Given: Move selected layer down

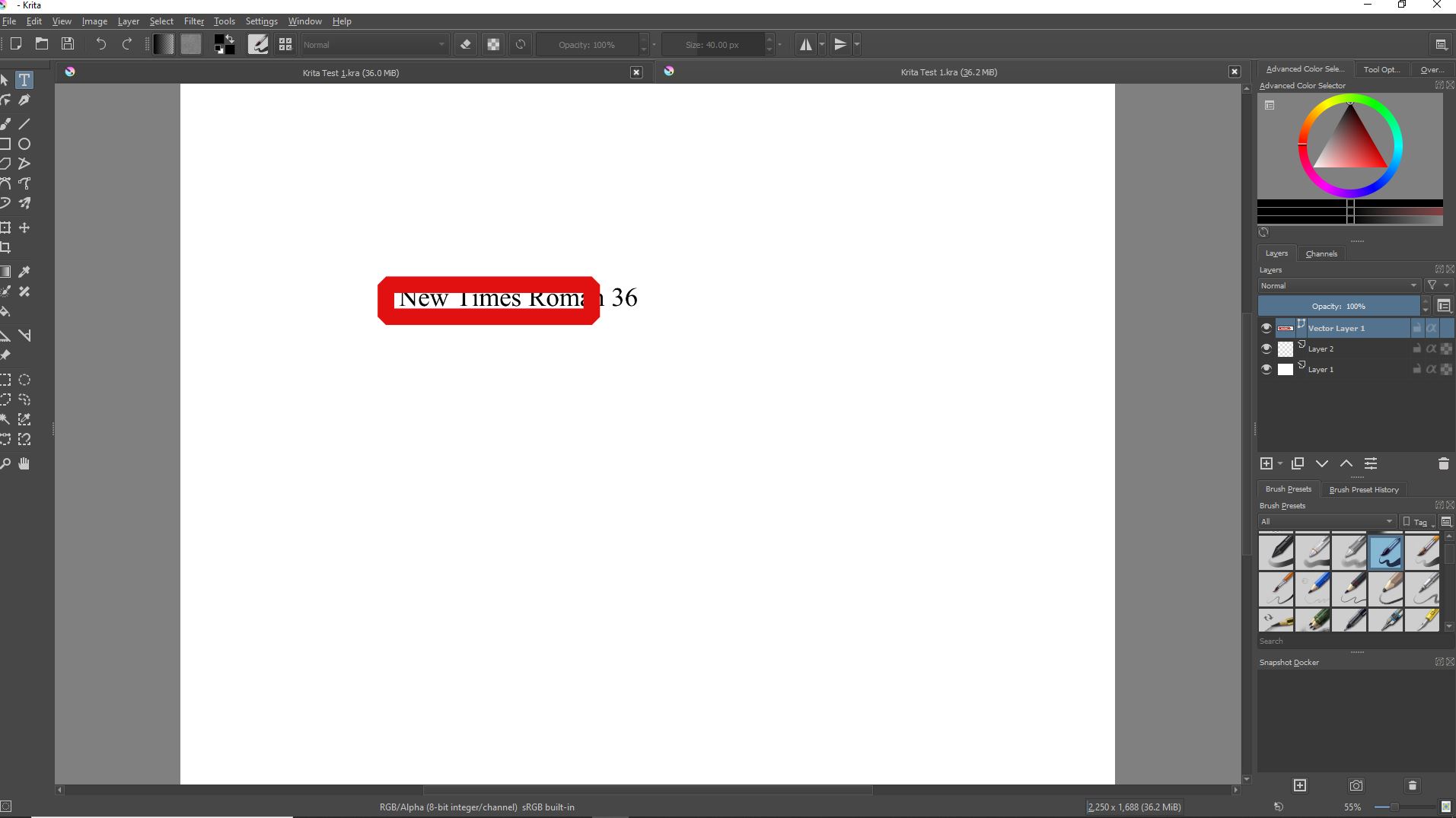Looking at the screenshot, I should tap(1322, 463).
